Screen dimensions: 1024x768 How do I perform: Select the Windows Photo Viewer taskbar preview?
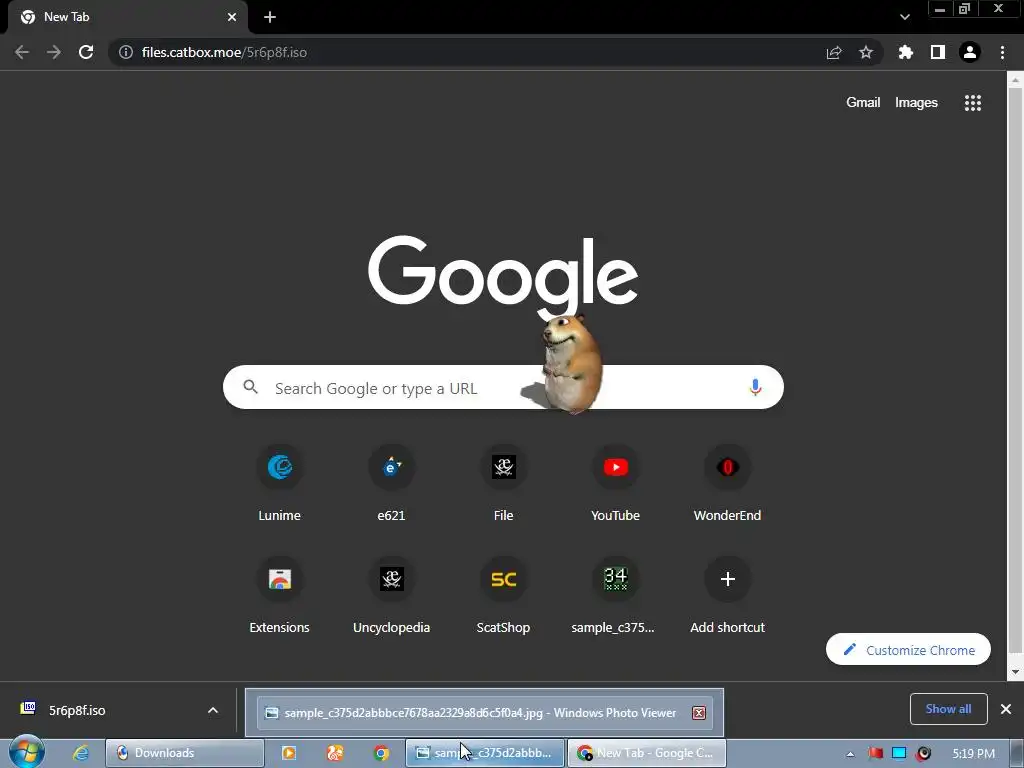[484, 712]
